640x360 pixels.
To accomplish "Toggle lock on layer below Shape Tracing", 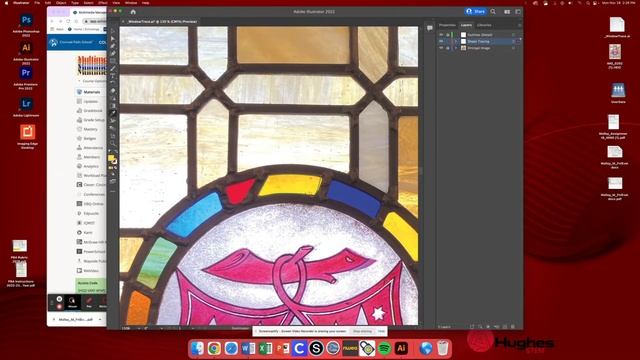I will pos(447,48).
